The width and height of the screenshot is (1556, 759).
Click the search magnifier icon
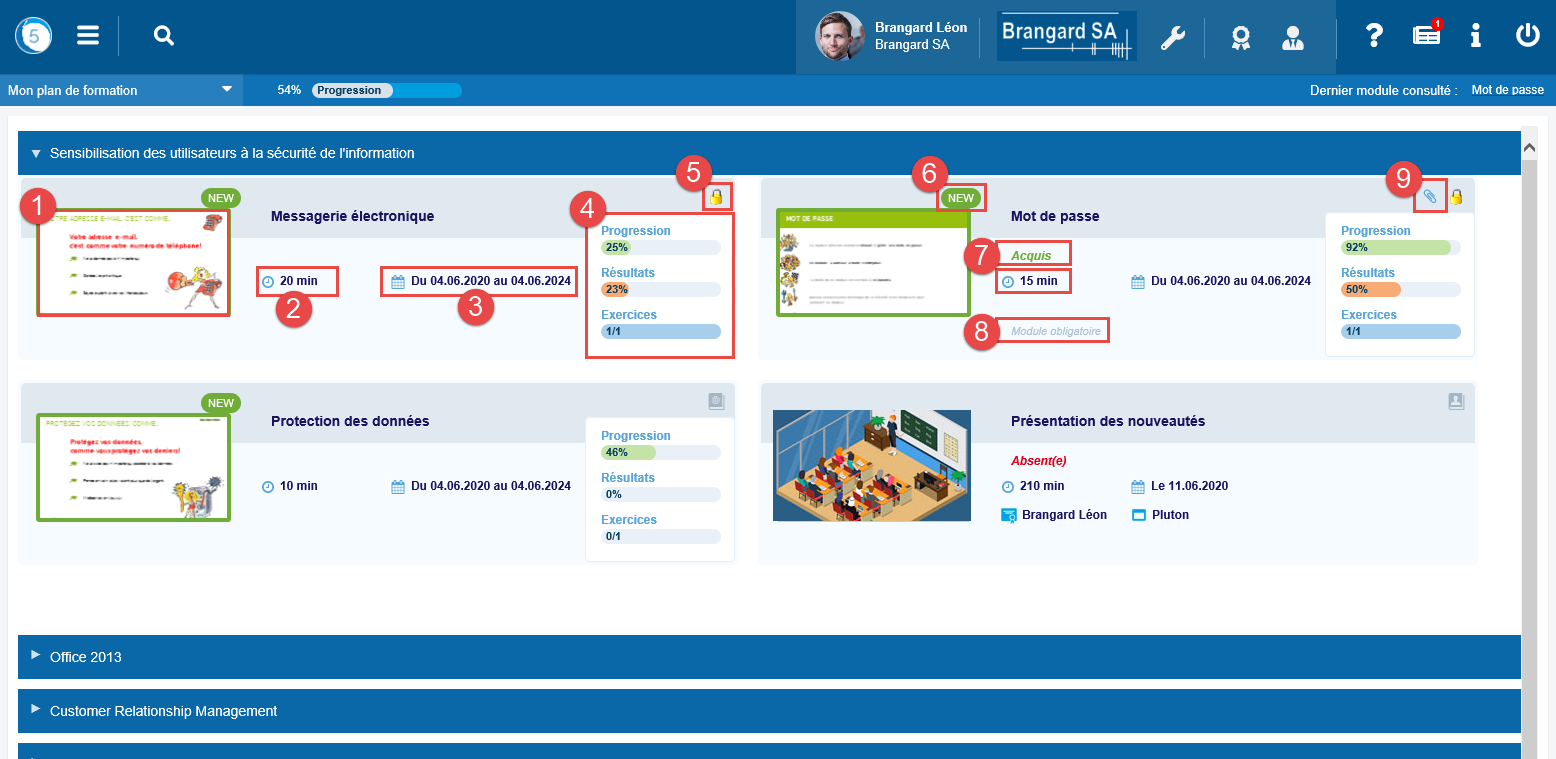point(164,36)
